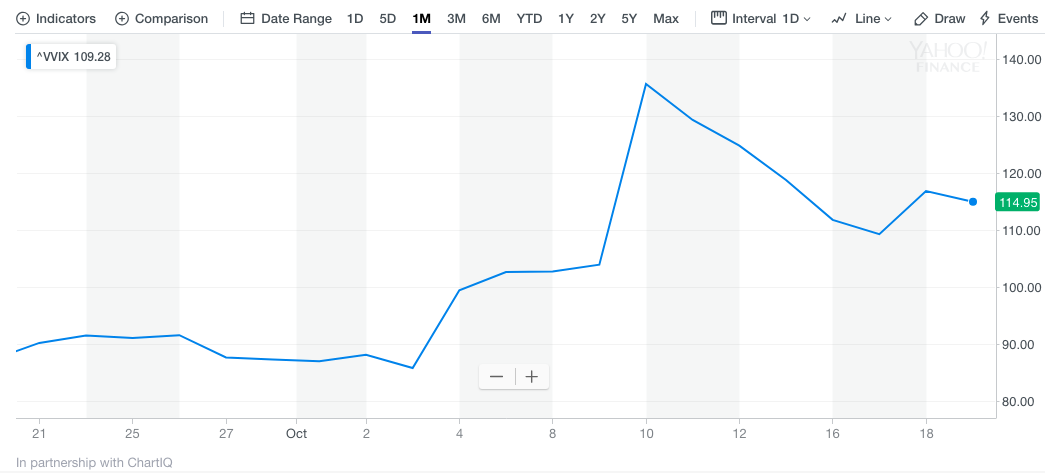Click the ^VVIX series color swatch
The image size is (1045, 473).
(29, 57)
